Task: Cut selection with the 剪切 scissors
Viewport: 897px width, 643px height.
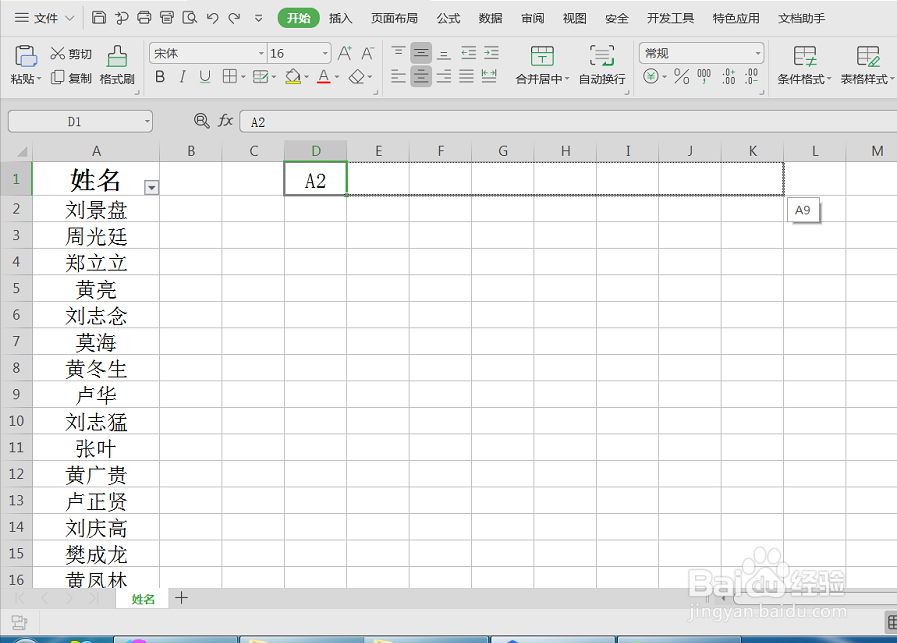Action: coord(71,54)
